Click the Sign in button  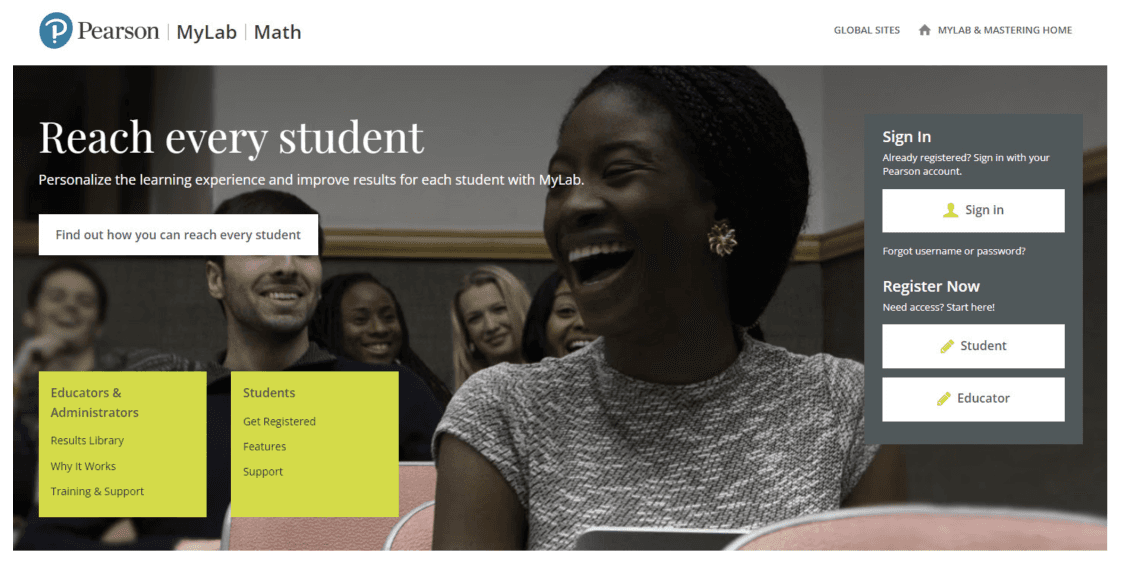click(973, 210)
